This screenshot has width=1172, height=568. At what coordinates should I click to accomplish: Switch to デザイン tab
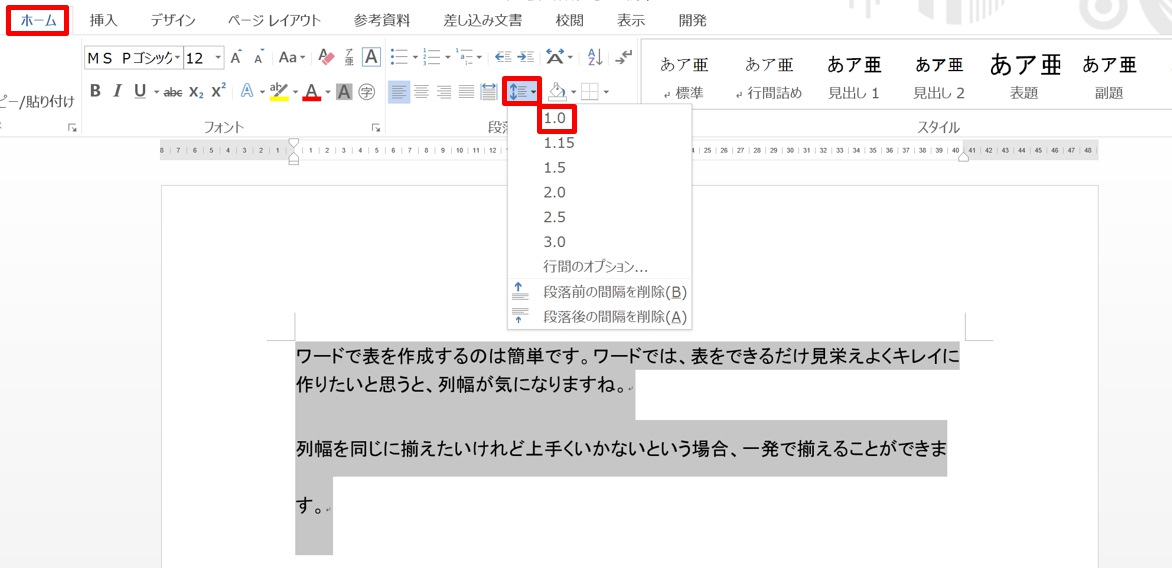coord(175,21)
